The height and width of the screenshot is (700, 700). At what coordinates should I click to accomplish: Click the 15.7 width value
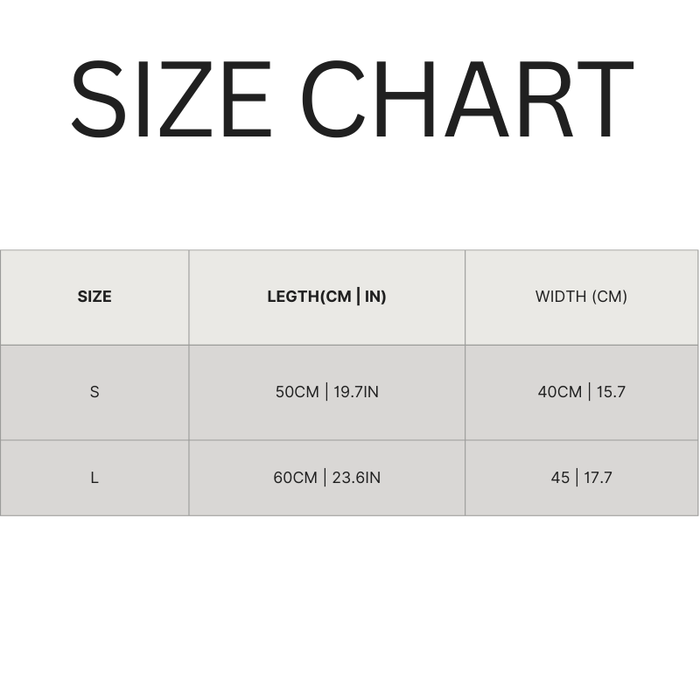click(610, 392)
